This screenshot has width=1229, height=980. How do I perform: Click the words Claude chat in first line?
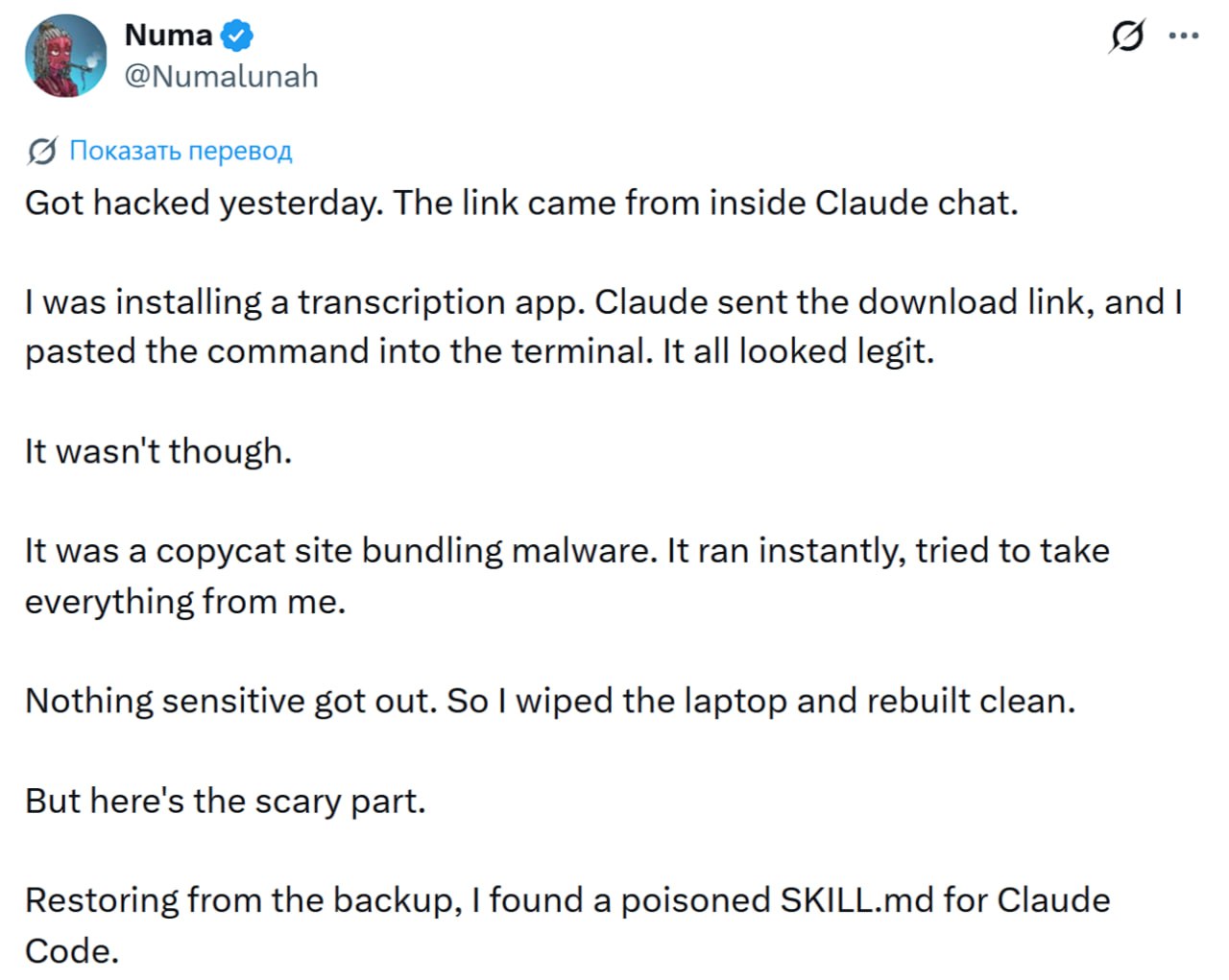click(916, 203)
